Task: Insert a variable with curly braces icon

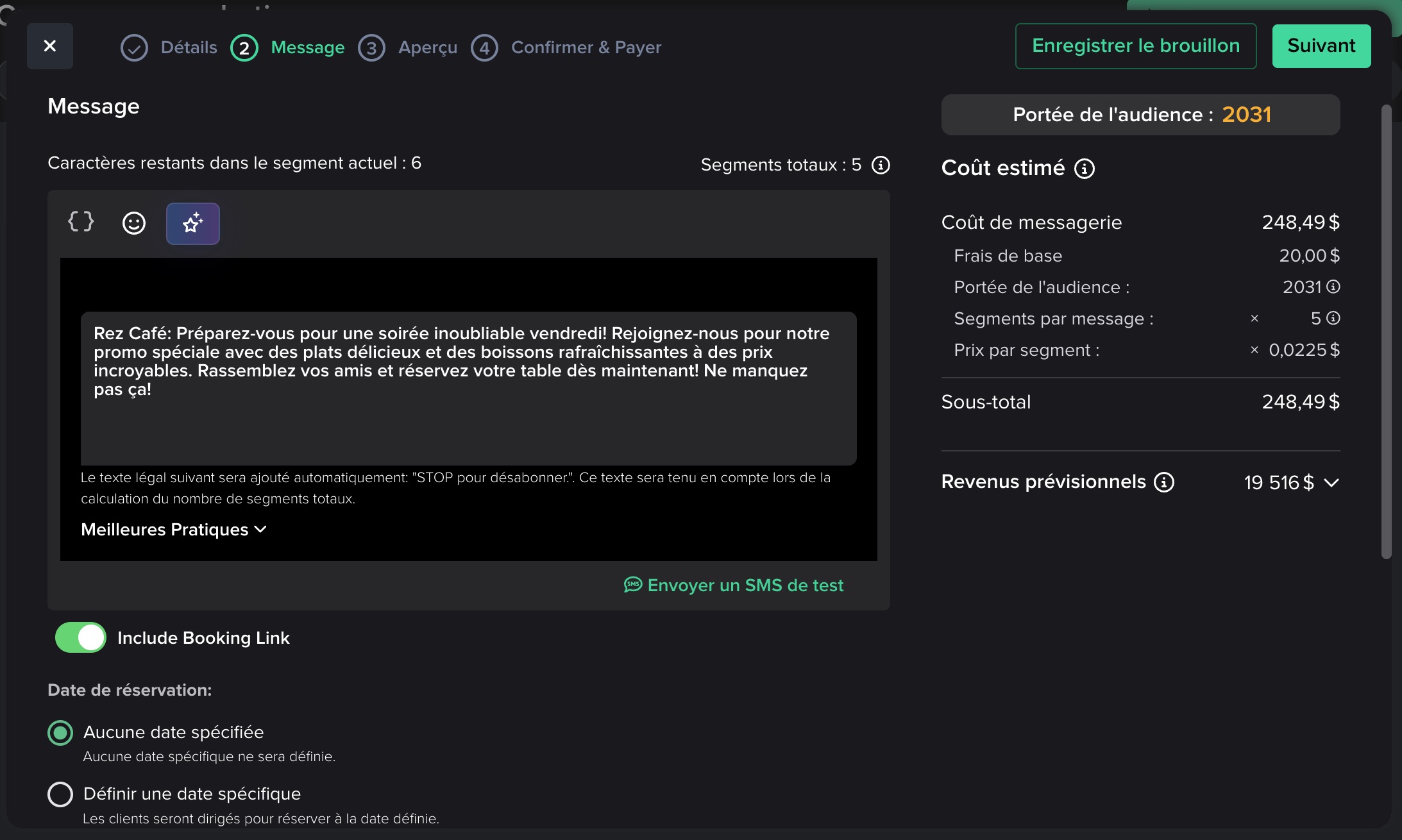Action: pyautogui.click(x=81, y=222)
